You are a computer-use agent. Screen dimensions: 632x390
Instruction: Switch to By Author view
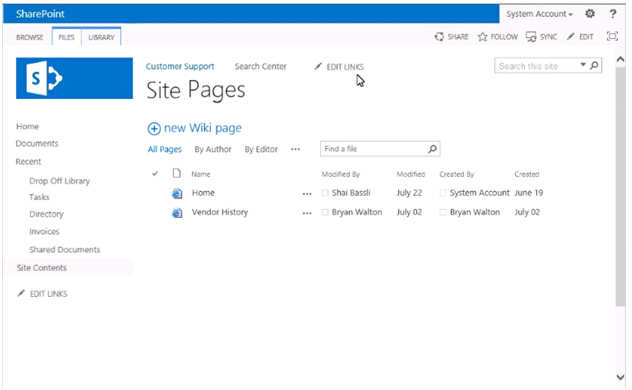pyautogui.click(x=213, y=149)
